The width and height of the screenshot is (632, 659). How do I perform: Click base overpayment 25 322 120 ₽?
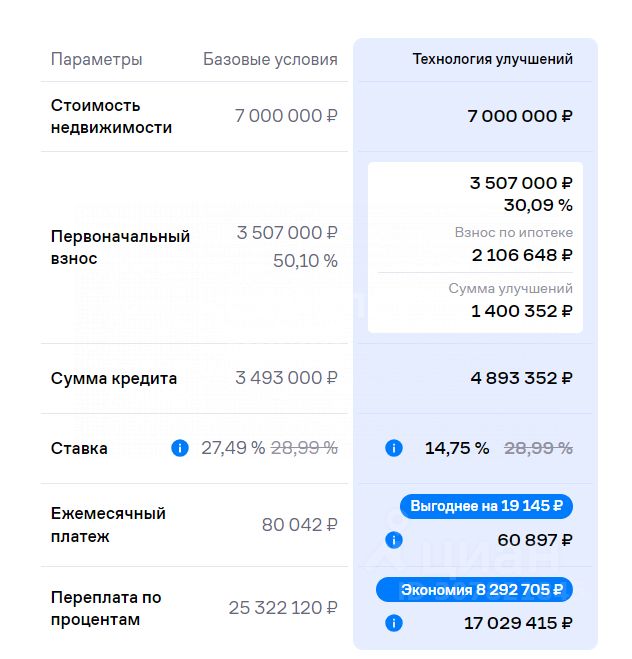click(x=283, y=608)
